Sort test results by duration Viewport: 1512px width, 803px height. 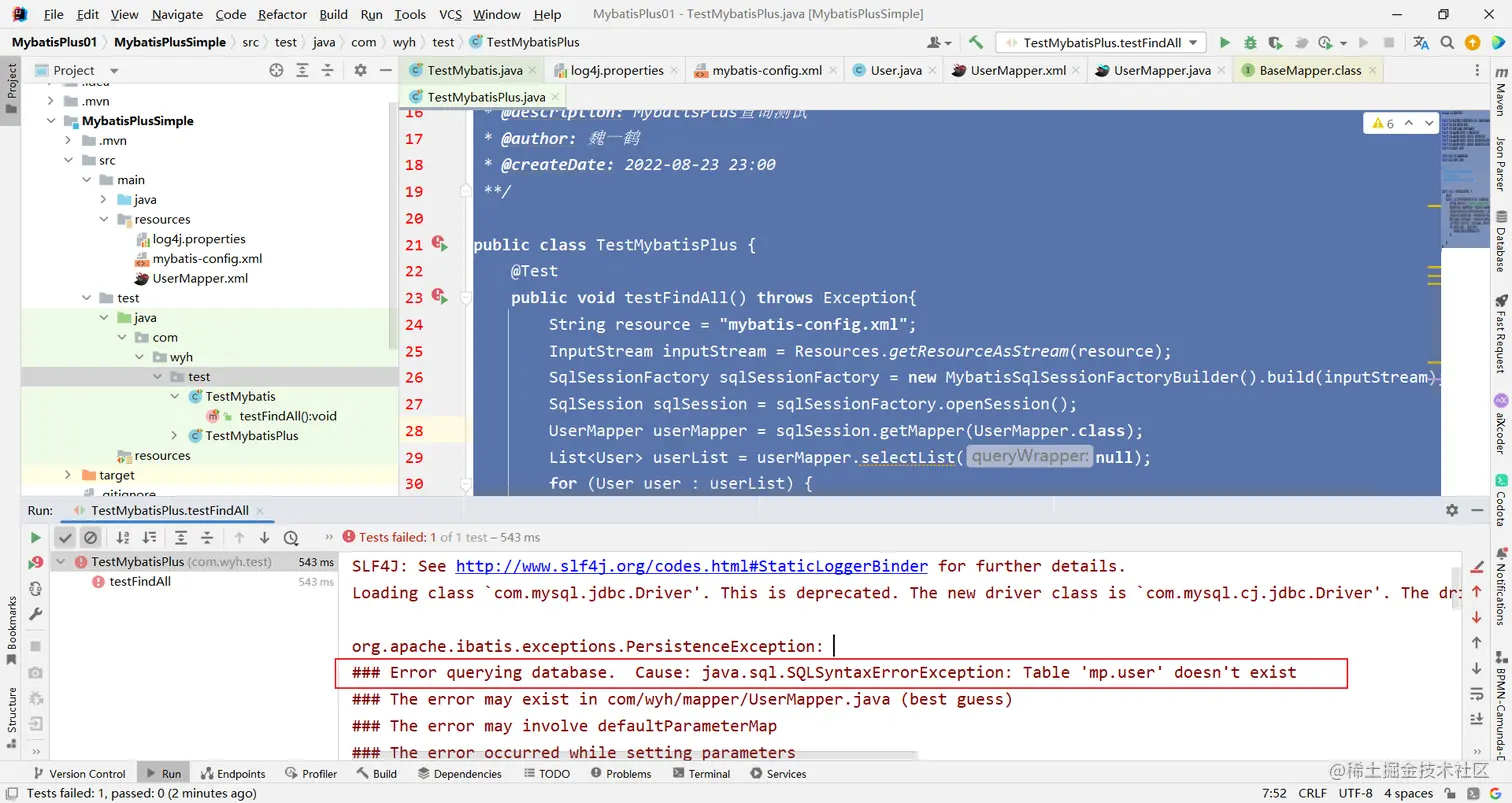coord(149,537)
